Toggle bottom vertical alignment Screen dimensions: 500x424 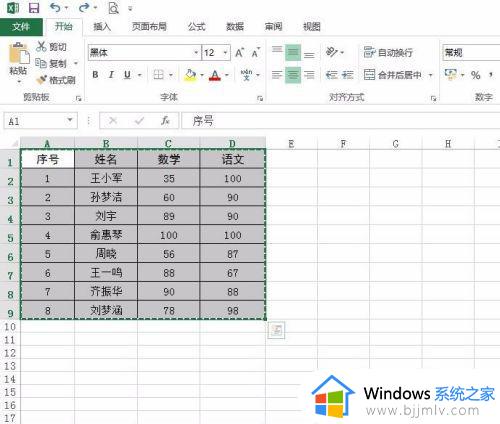309,53
